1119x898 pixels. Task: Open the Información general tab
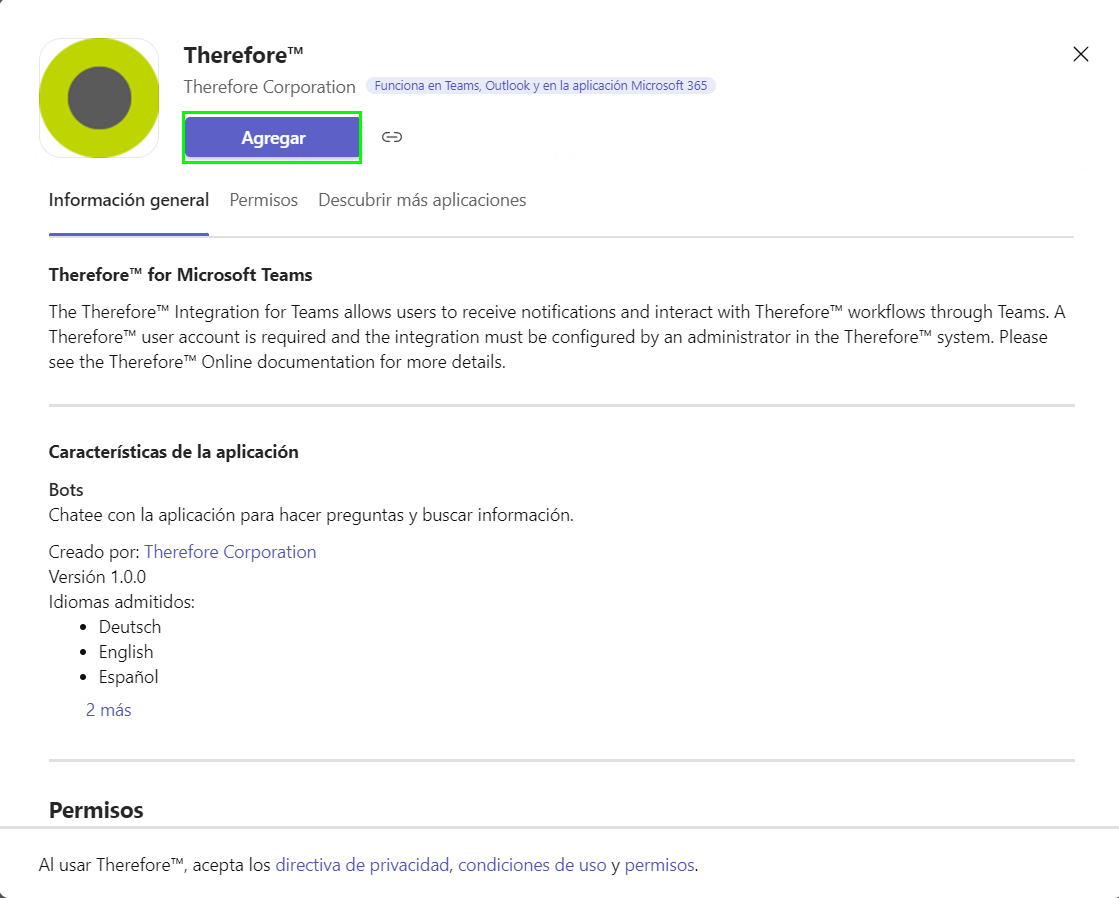[x=128, y=200]
